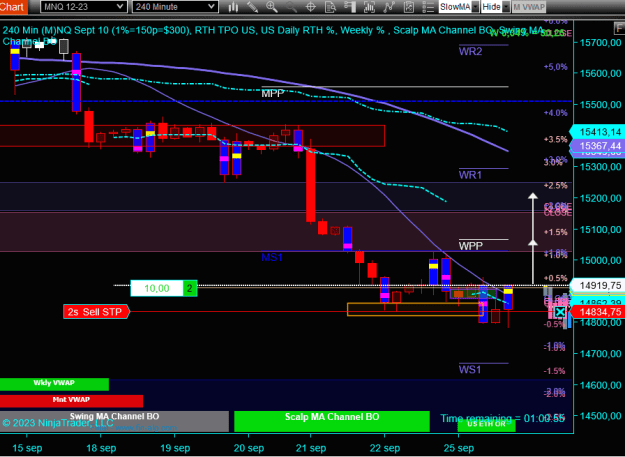625x457 pixels.
Task: Click the MS1 pivot label
Action: [272, 257]
